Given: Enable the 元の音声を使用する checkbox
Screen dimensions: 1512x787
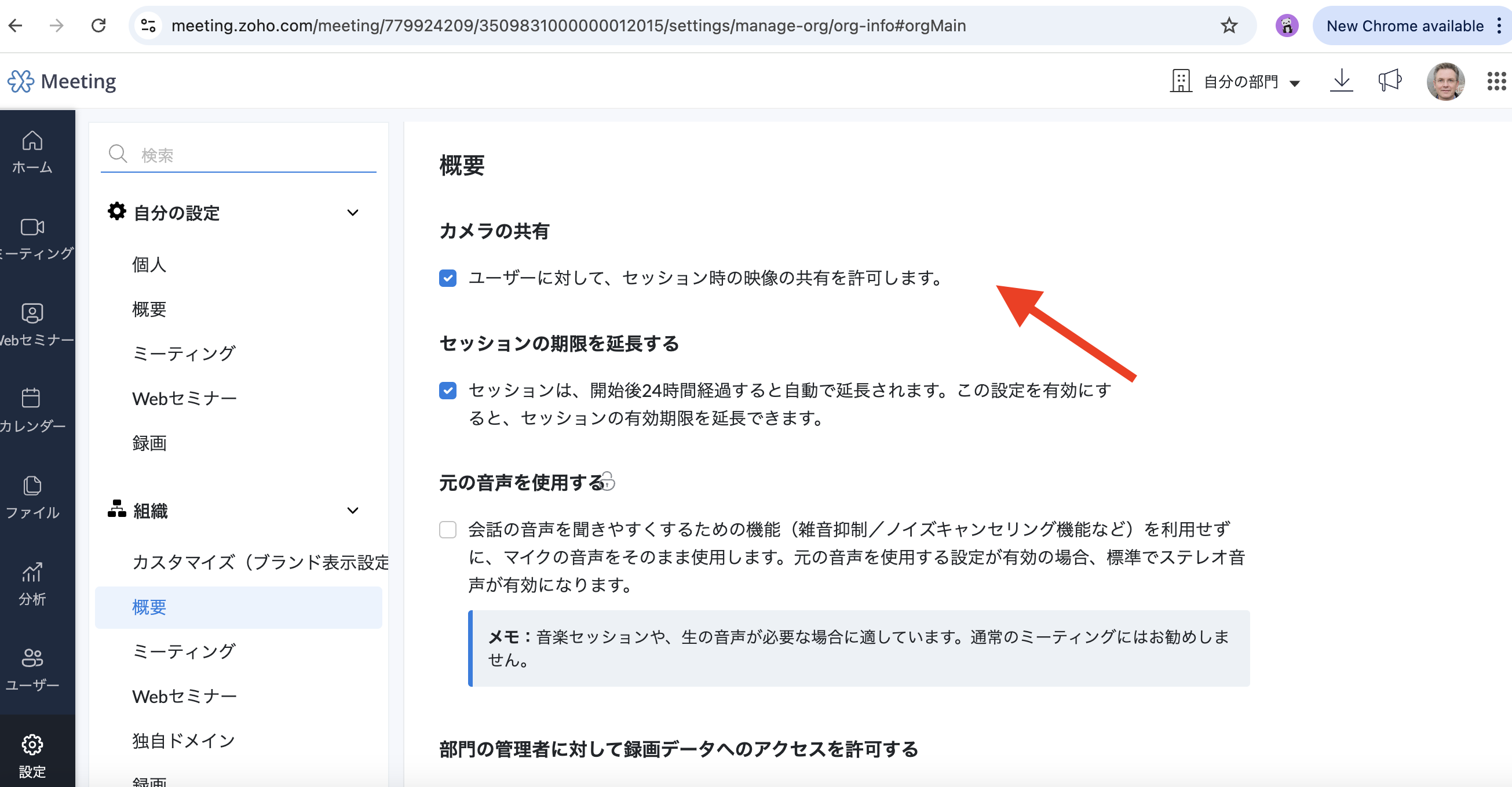Looking at the screenshot, I should (448, 530).
